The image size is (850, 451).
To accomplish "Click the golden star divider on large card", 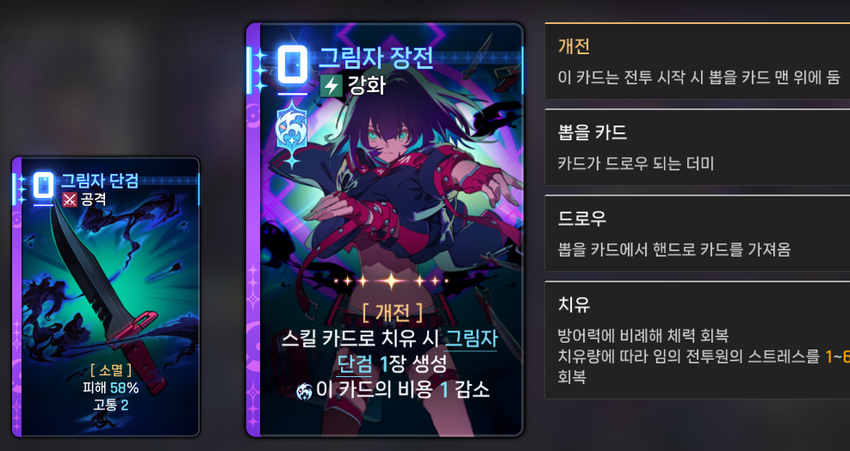I will (391, 281).
